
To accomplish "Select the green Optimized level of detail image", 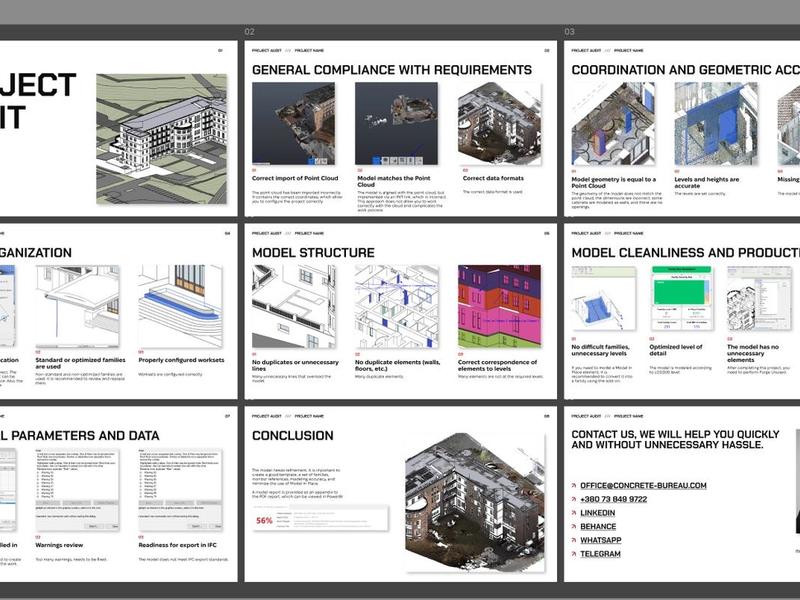I will [681, 298].
